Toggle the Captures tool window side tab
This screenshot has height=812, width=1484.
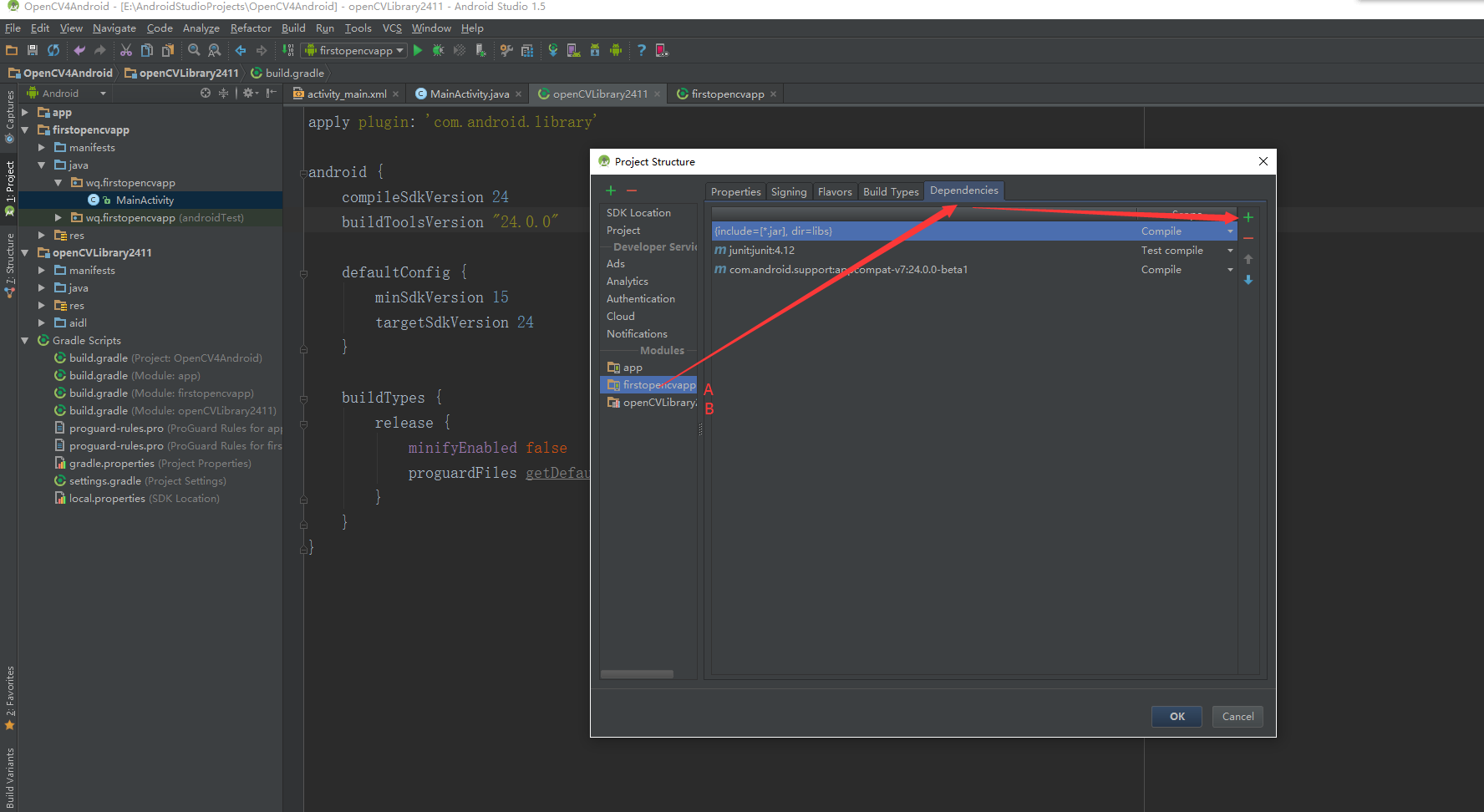[x=9, y=116]
